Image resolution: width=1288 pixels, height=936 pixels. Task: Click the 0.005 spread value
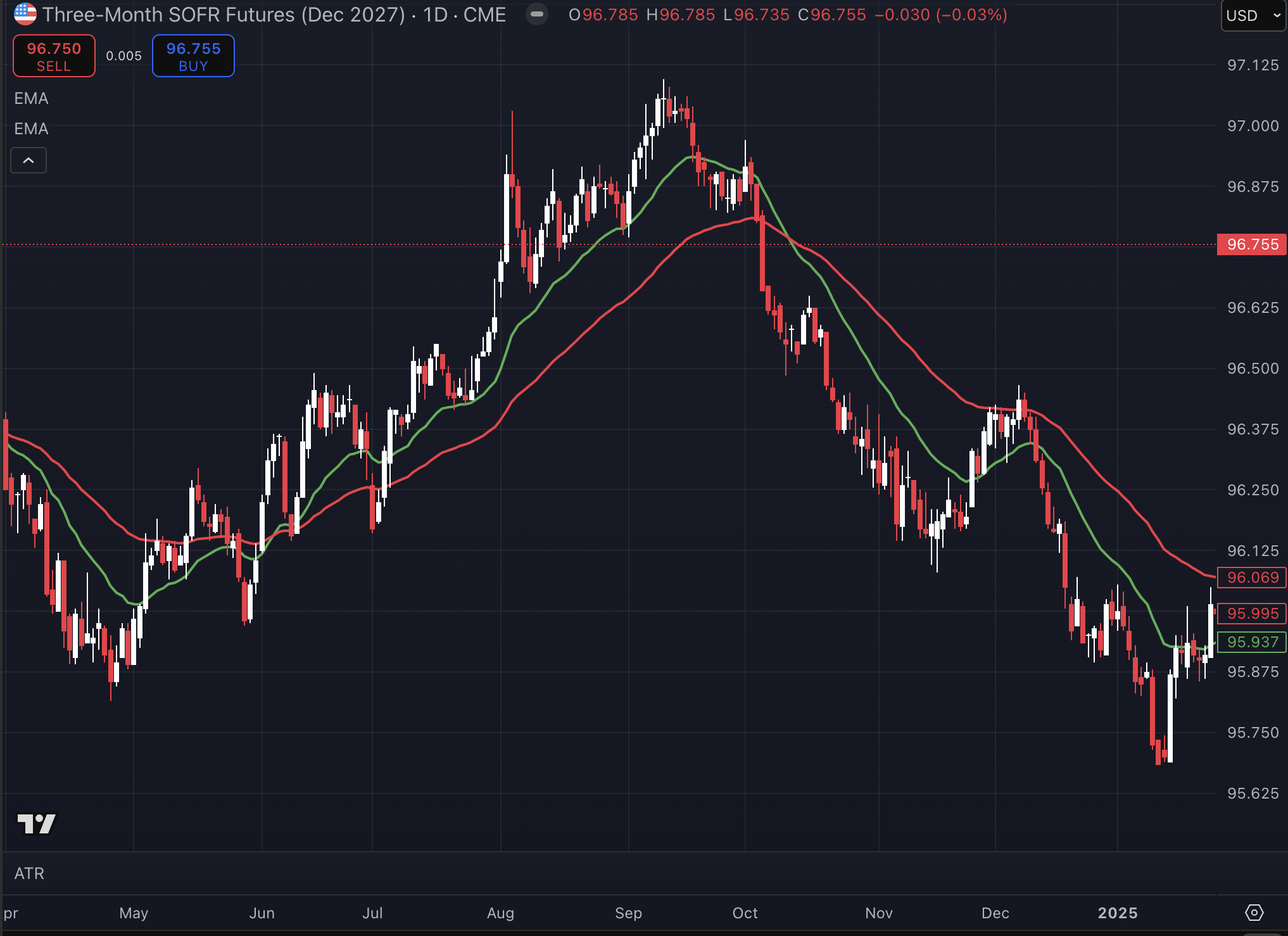[123, 56]
